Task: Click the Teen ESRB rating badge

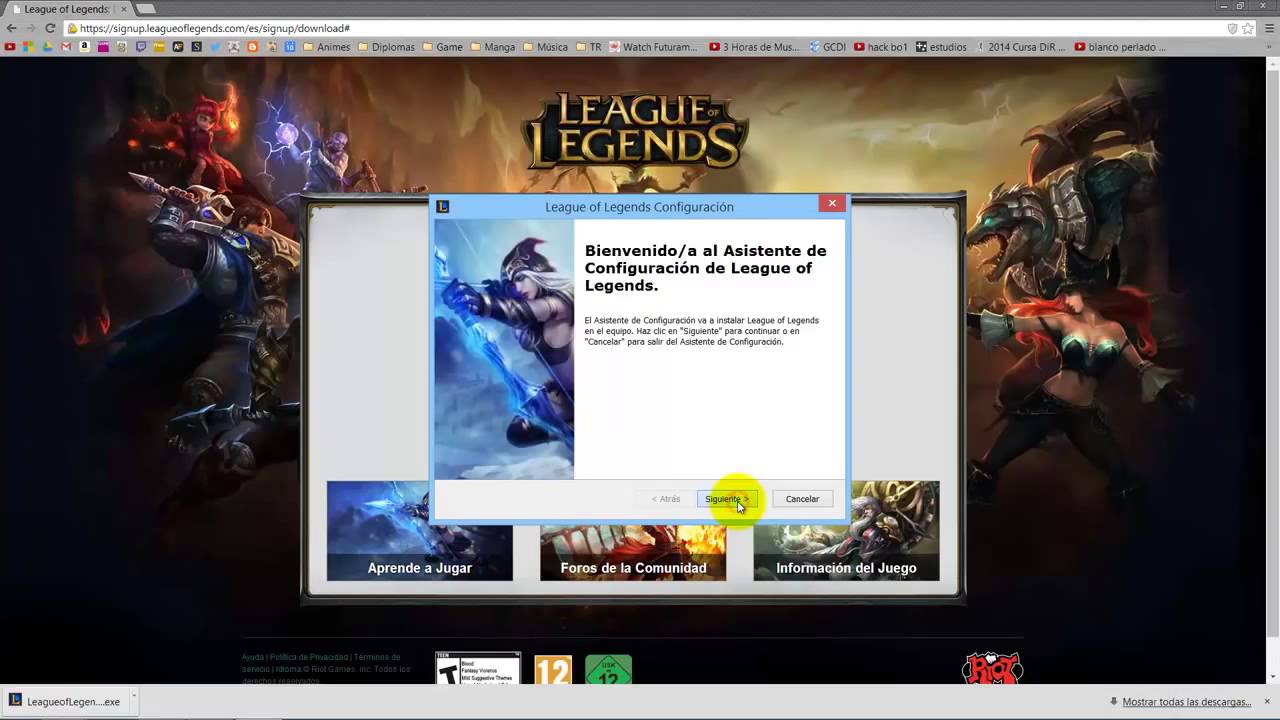Action: pyautogui.click(x=478, y=668)
